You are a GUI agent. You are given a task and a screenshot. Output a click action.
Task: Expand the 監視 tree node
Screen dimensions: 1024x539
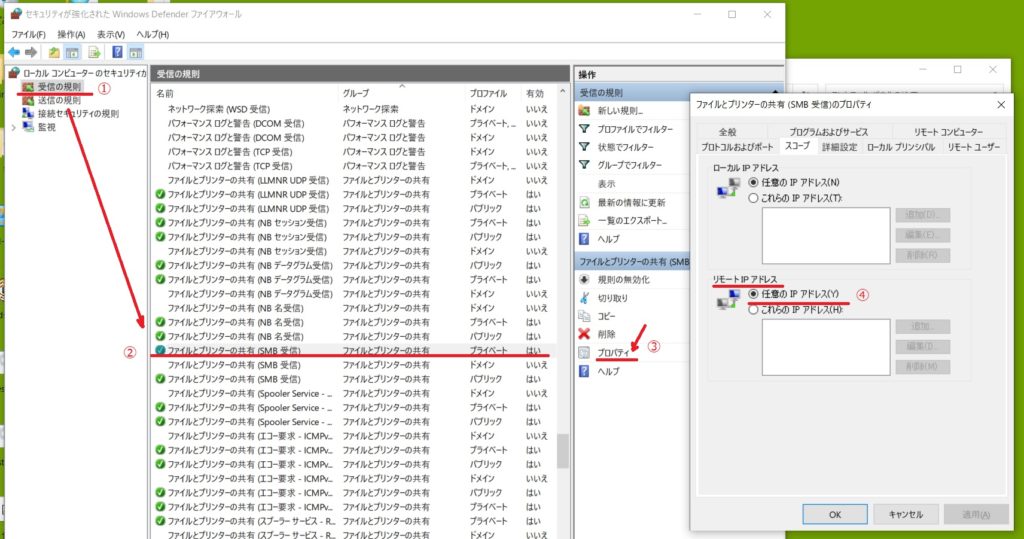(14, 127)
